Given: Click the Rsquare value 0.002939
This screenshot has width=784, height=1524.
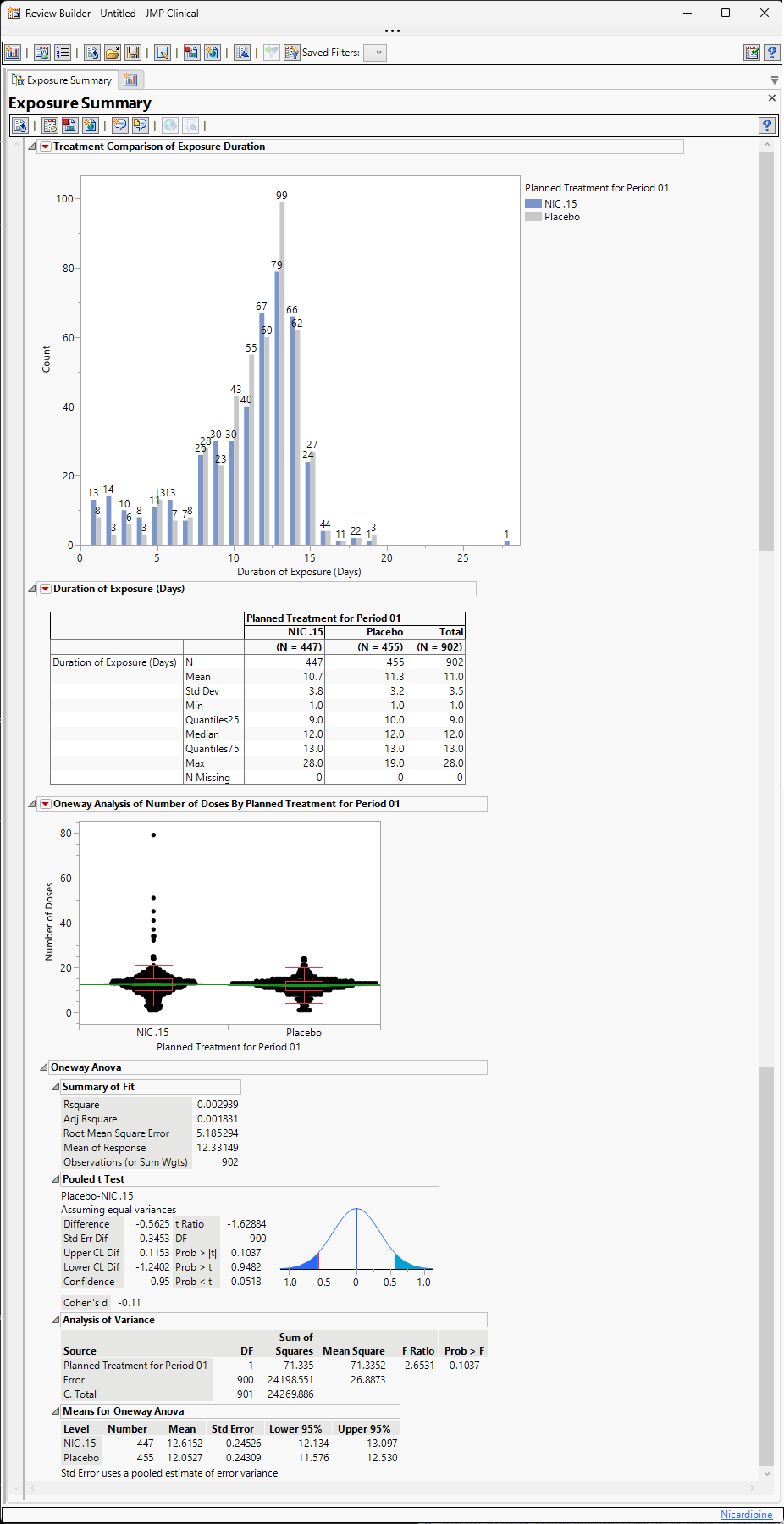Looking at the screenshot, I should point(218,1105).
